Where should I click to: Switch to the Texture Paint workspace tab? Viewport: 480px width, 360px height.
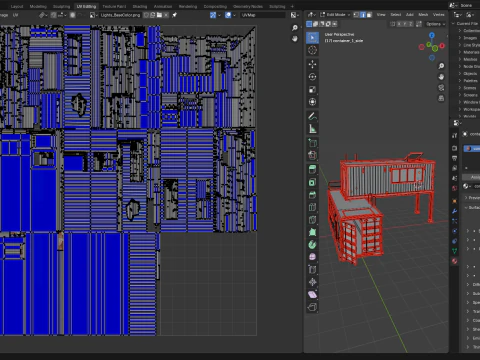coord(114,6)
